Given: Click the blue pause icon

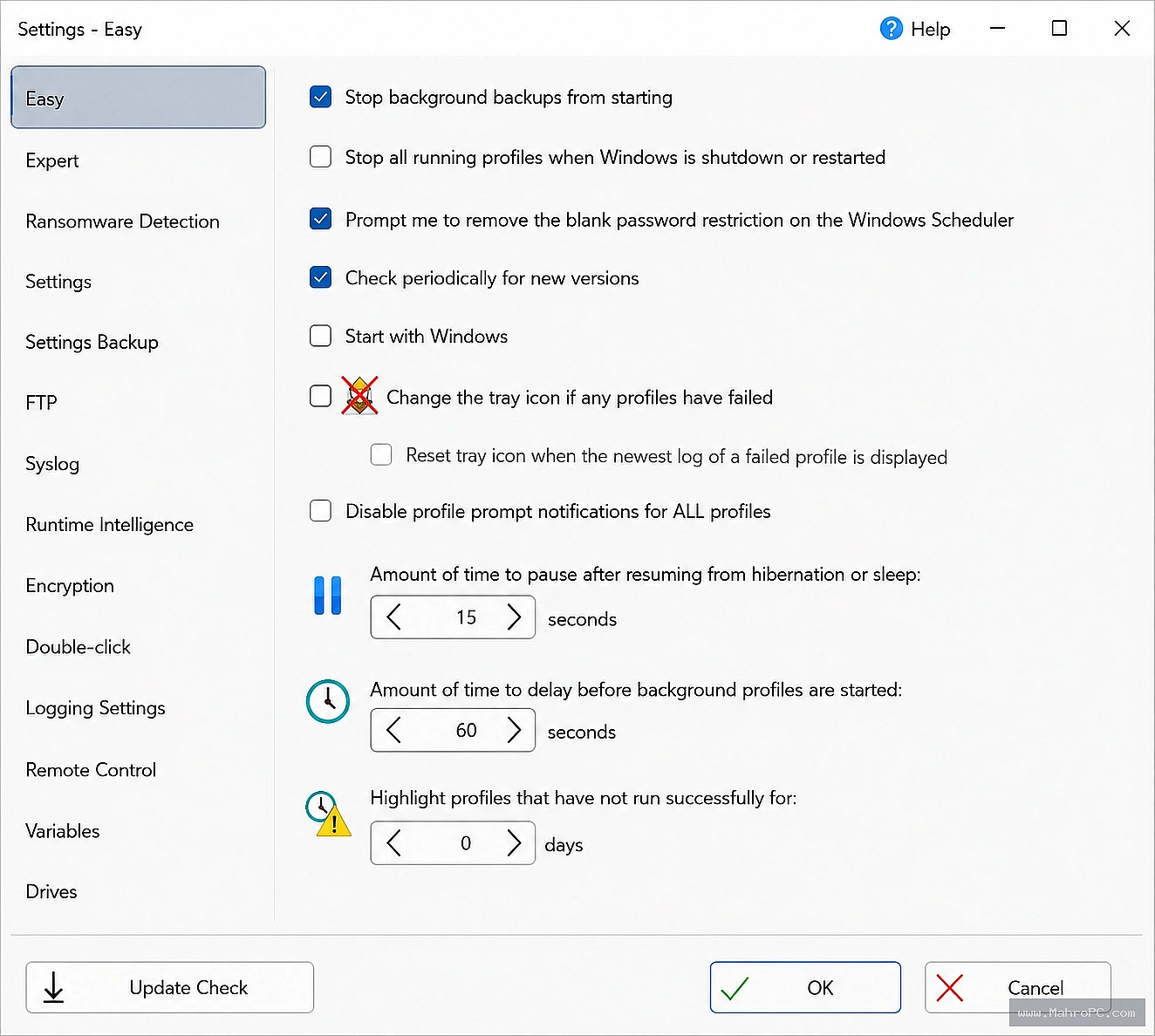Looking at the screenshot, I should coord(328,596).
